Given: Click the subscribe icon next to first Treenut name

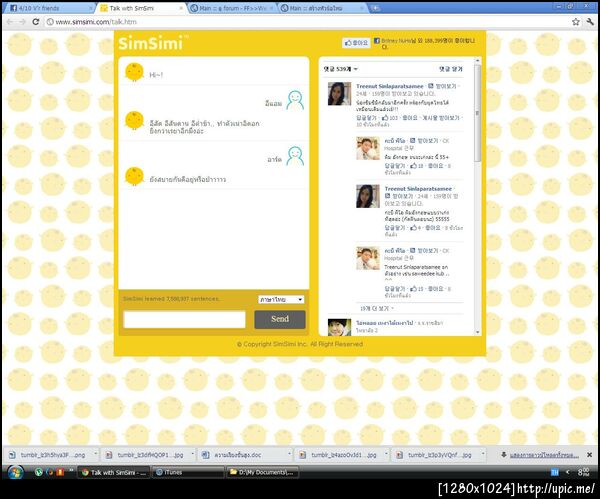Looking at the screenshot, I should point(430,86).
